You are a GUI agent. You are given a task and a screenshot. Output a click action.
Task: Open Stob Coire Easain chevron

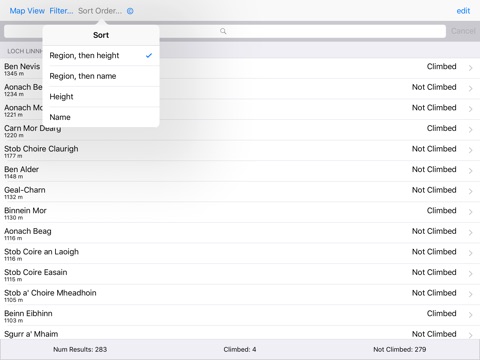click(x=470, y=274)
